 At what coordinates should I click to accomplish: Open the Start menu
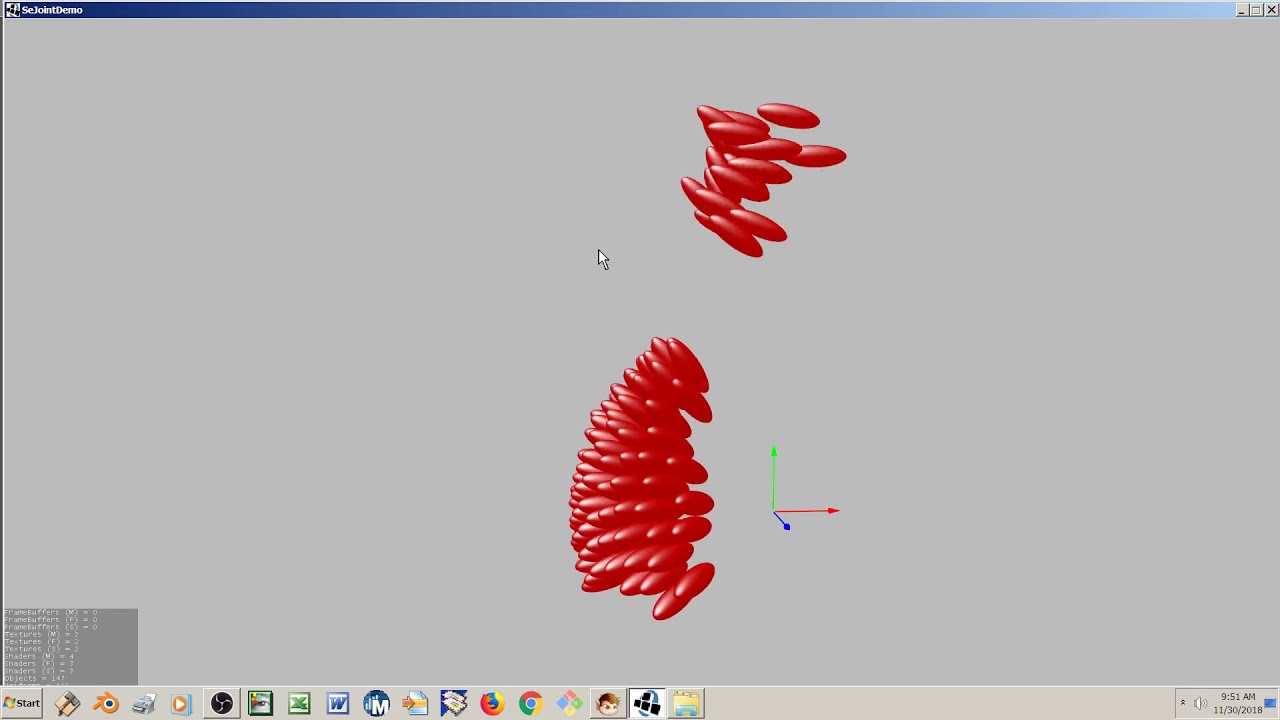[x=22, y=703]
